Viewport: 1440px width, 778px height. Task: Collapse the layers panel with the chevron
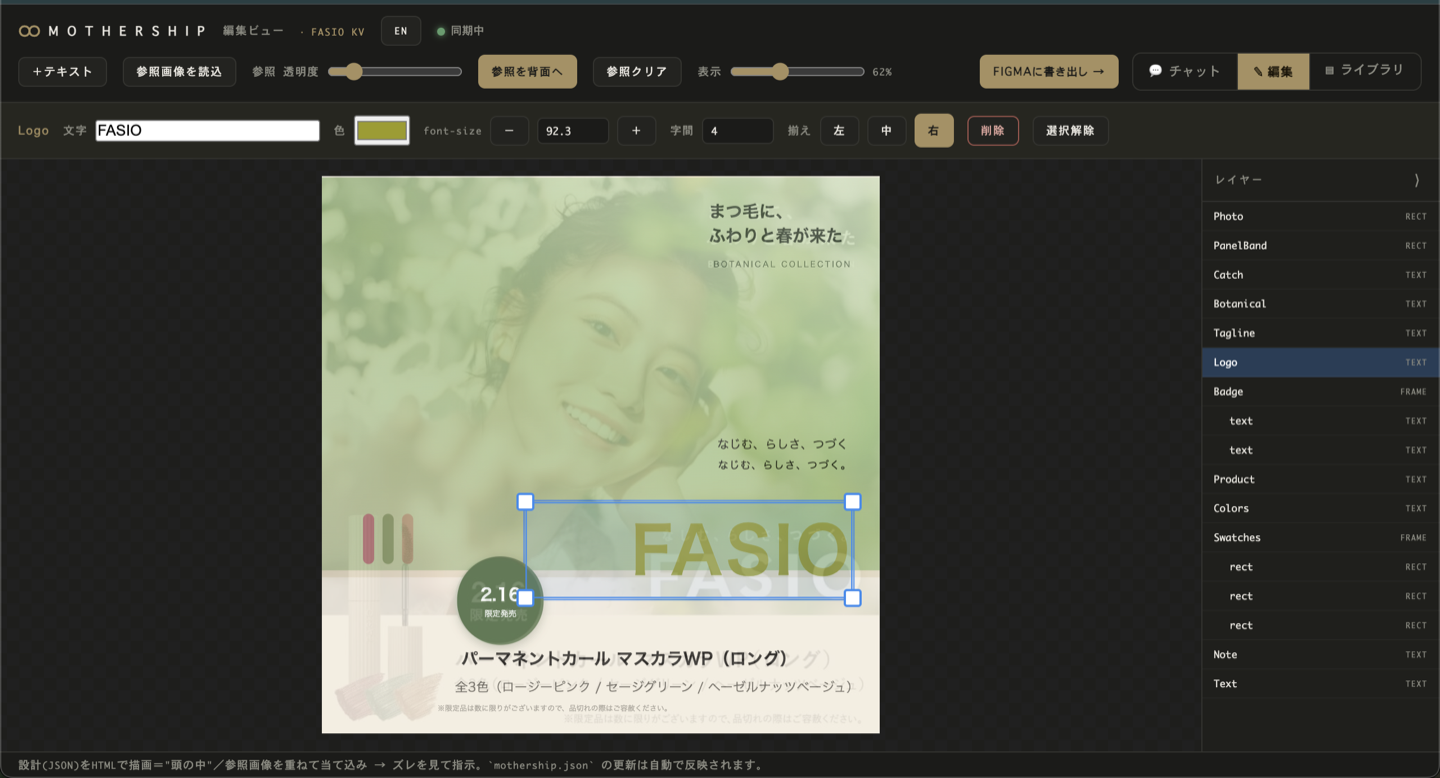point(1416,180)
